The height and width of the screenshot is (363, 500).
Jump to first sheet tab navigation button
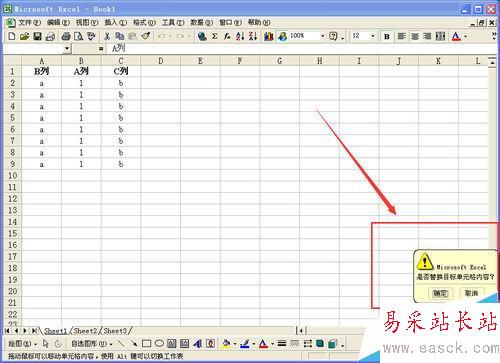7,331
